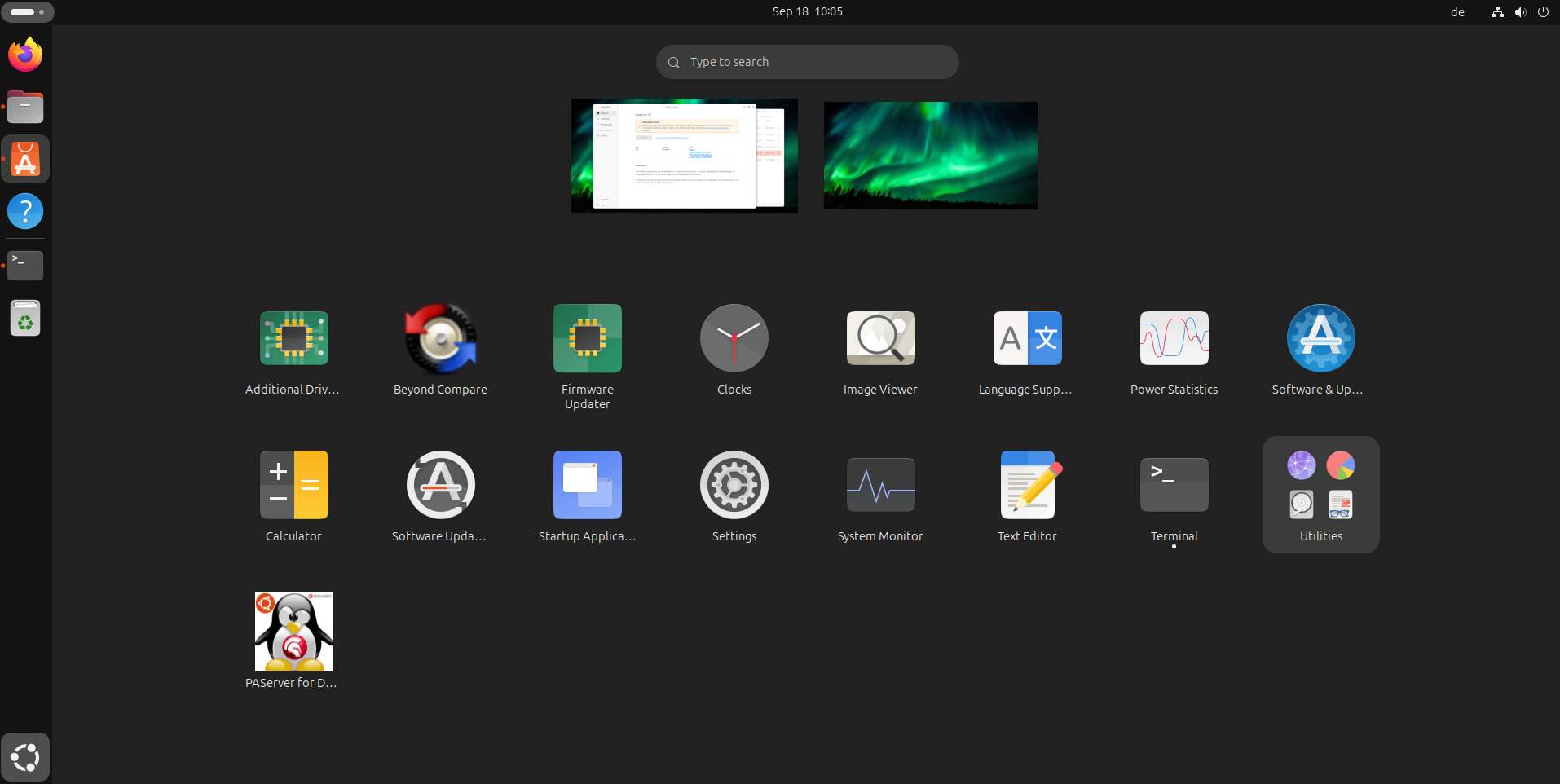Open System Monitor
This screenshot has width=1560, height=784.
click(x=880, y=486)
